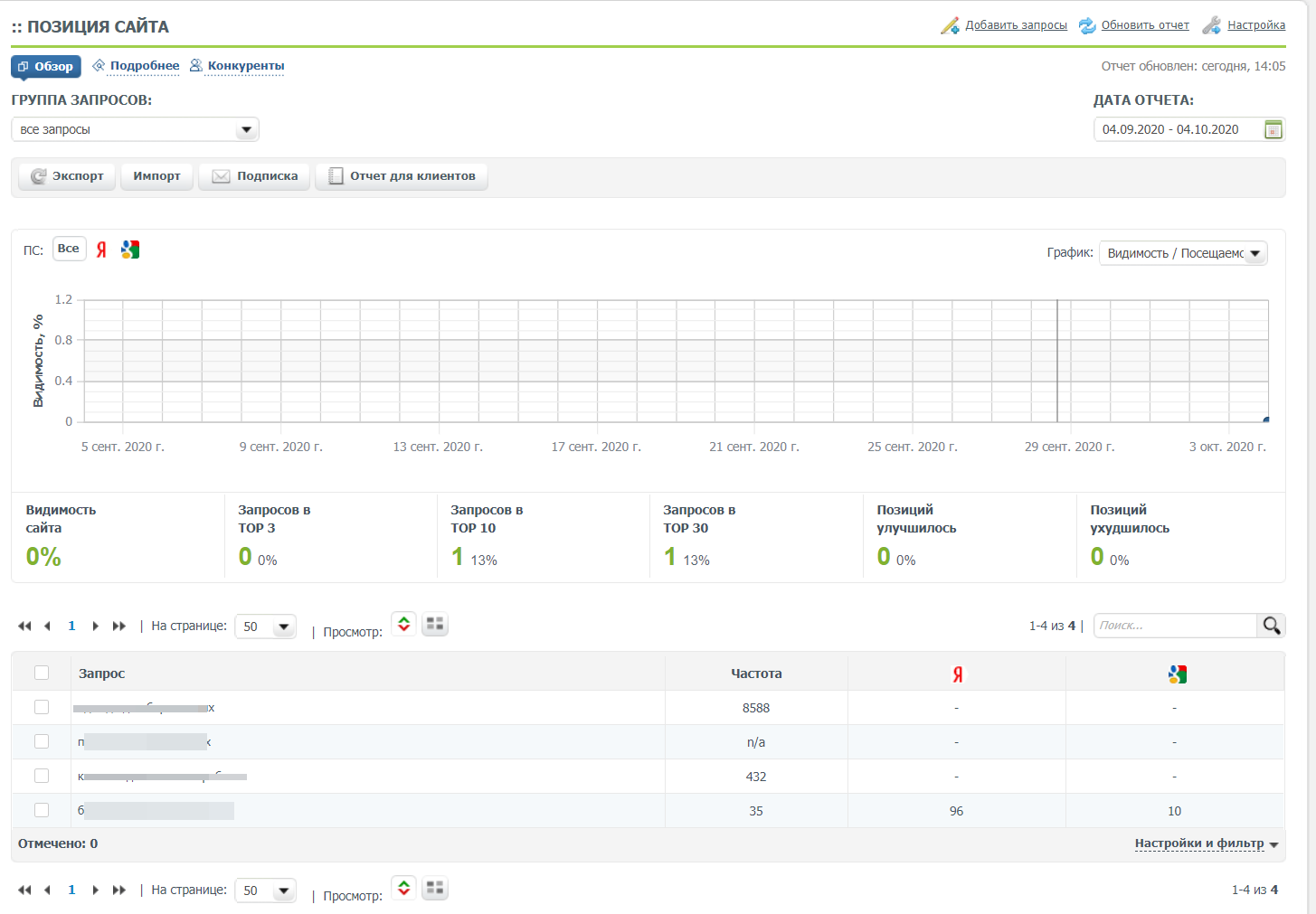Viewport: 1316px width, 914px height.
Task: Click the 'Экспорт' button
Action: [x=68, y=176]
